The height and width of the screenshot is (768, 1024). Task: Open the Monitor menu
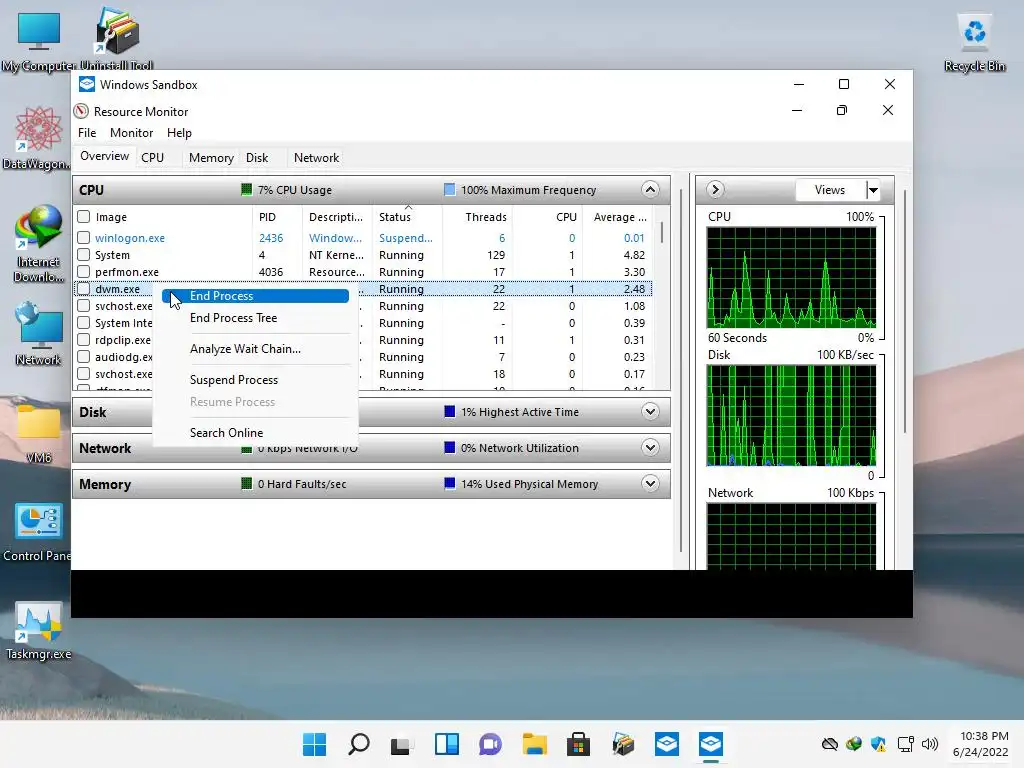click(131, 133)
